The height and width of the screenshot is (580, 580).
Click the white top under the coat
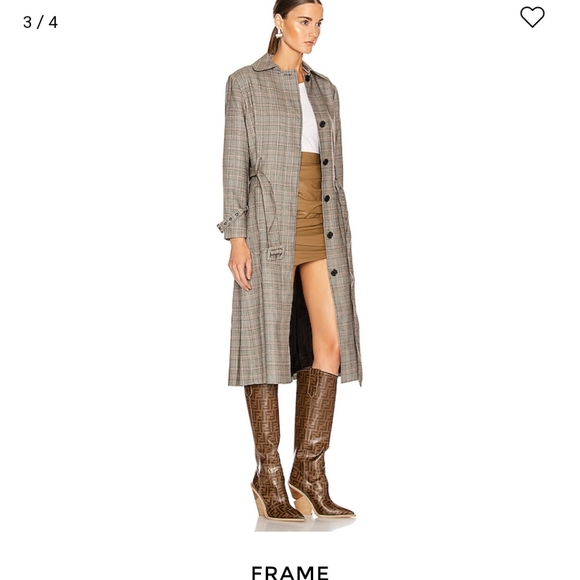pos(308,118)
